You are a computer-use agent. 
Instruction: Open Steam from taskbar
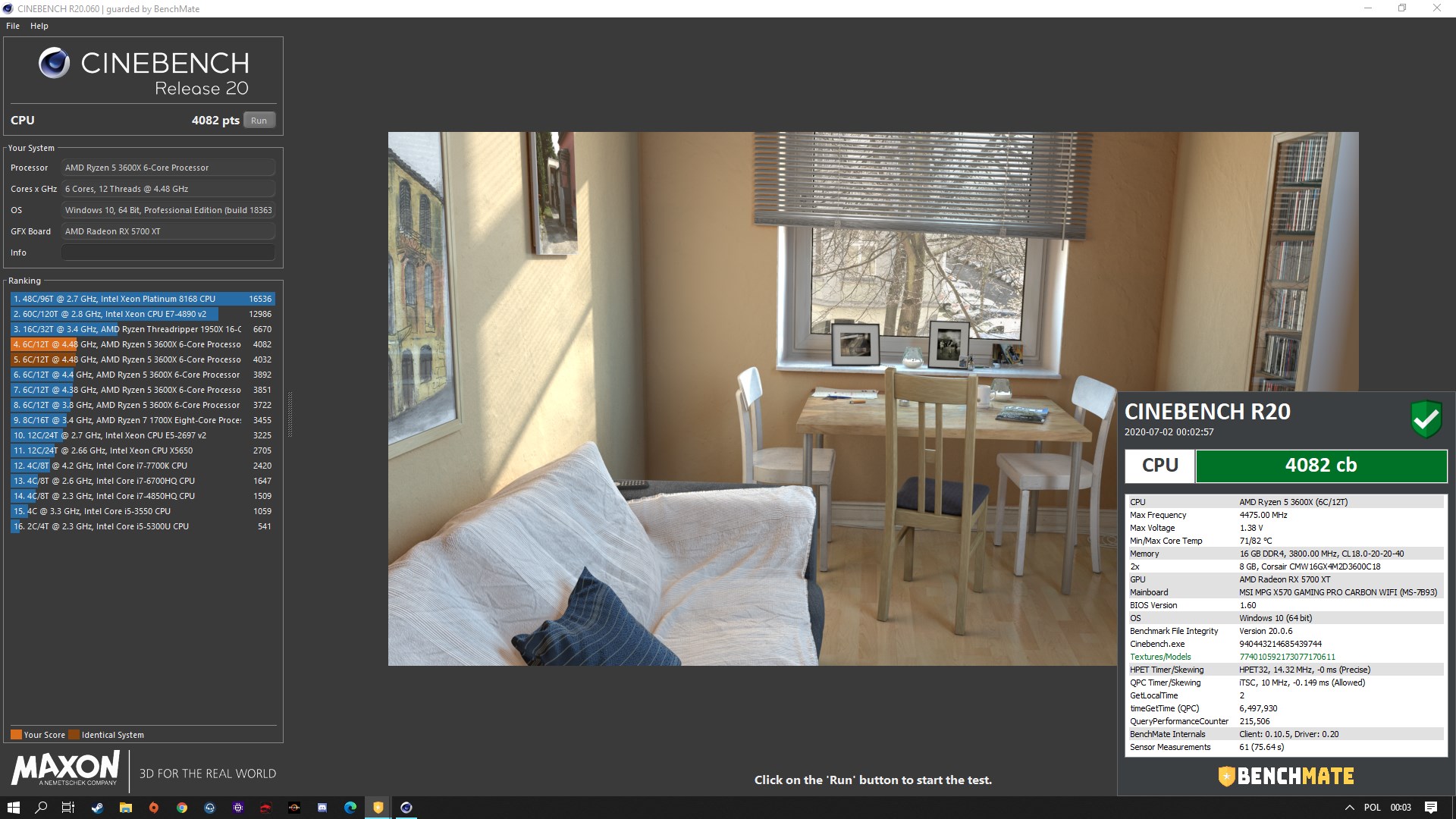pos(97,808)
